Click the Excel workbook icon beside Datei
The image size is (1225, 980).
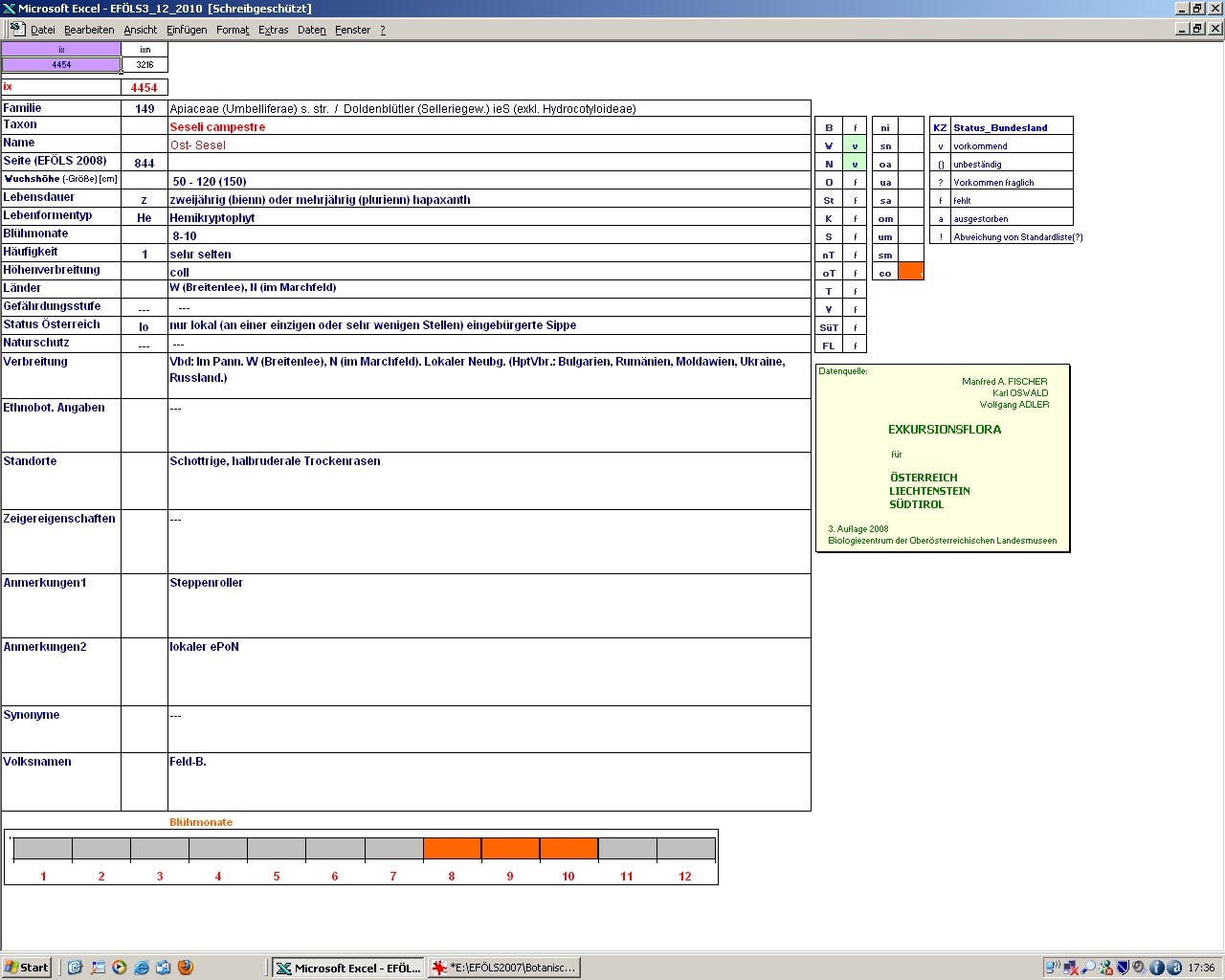tap(17, 29)
